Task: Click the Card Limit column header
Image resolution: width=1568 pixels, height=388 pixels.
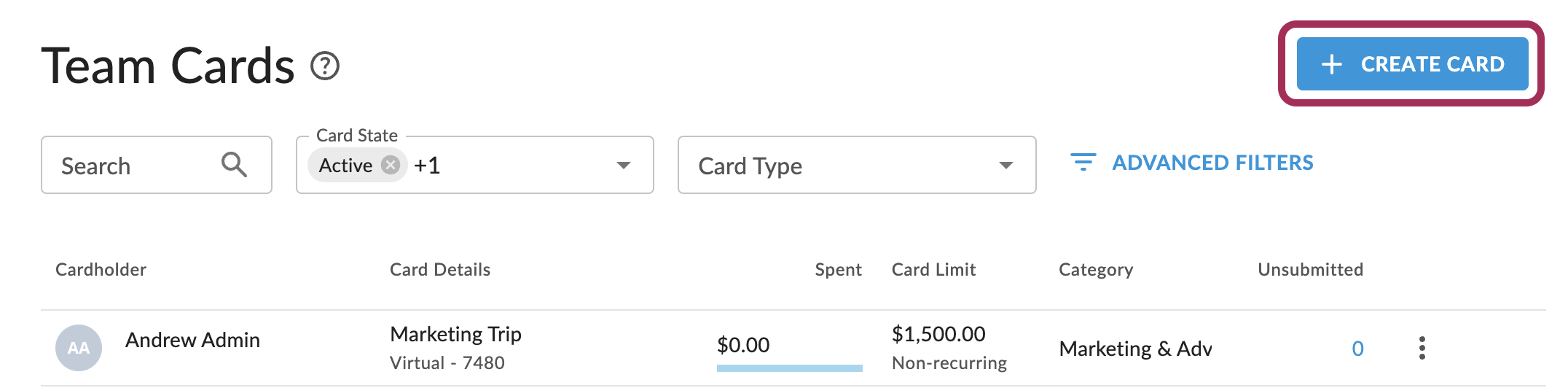Action: [x=933, y=270]
